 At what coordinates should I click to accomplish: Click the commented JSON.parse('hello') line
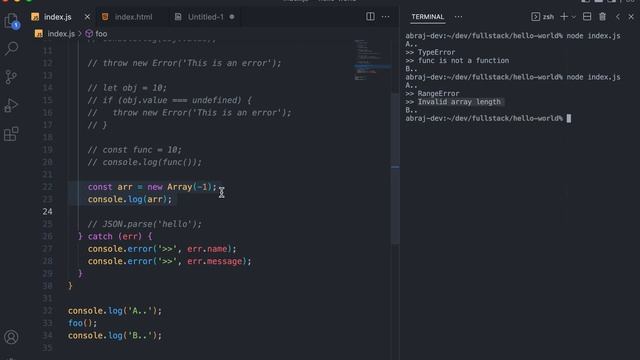[x=144, y=224]
